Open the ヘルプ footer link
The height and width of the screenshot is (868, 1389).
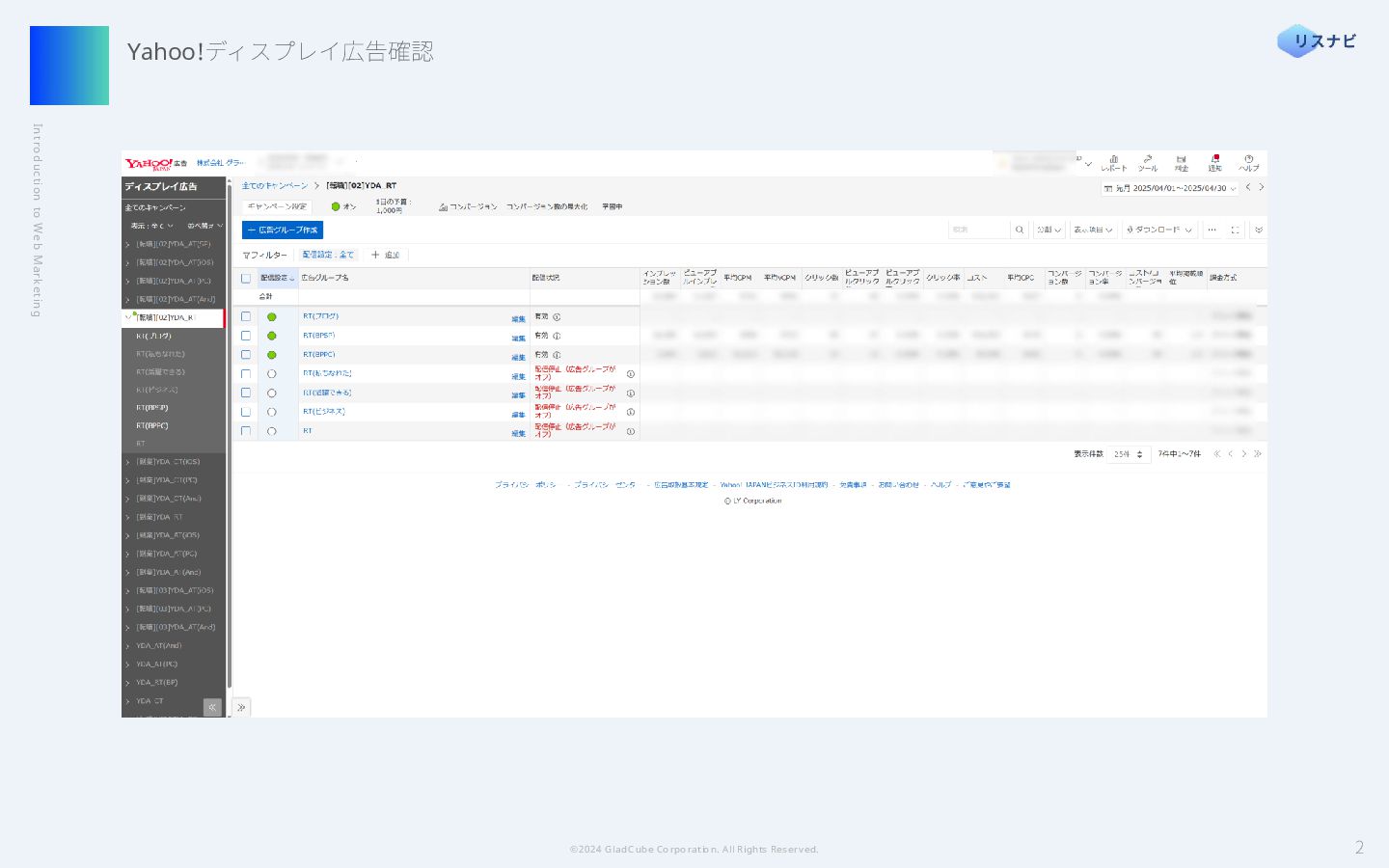click(940, 485)
